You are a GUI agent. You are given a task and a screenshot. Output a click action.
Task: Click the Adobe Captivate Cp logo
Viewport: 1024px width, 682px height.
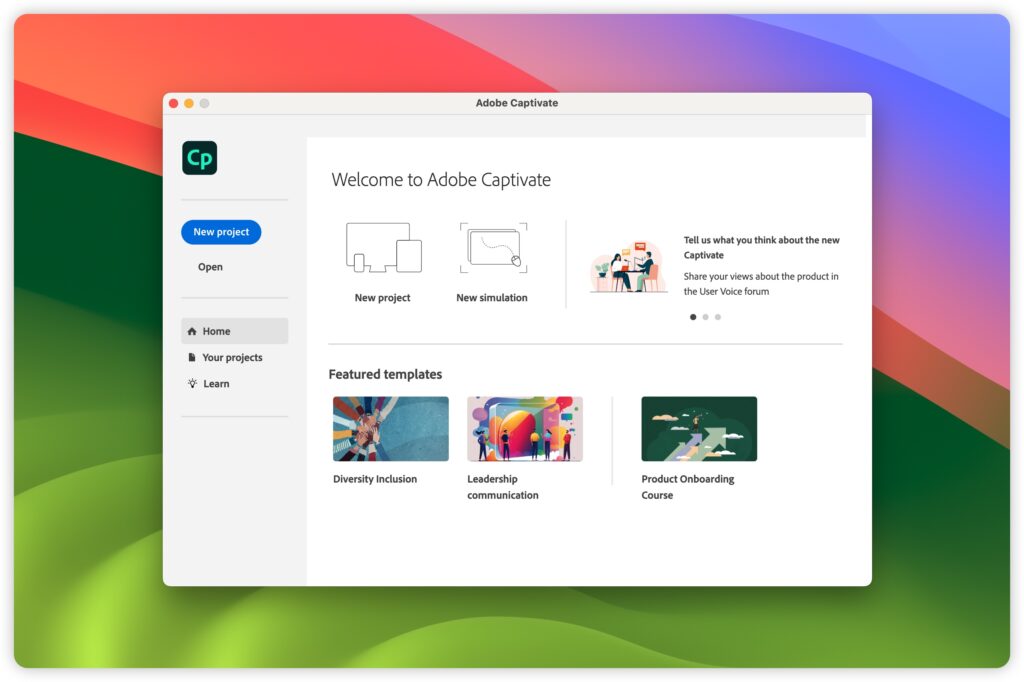199,157
